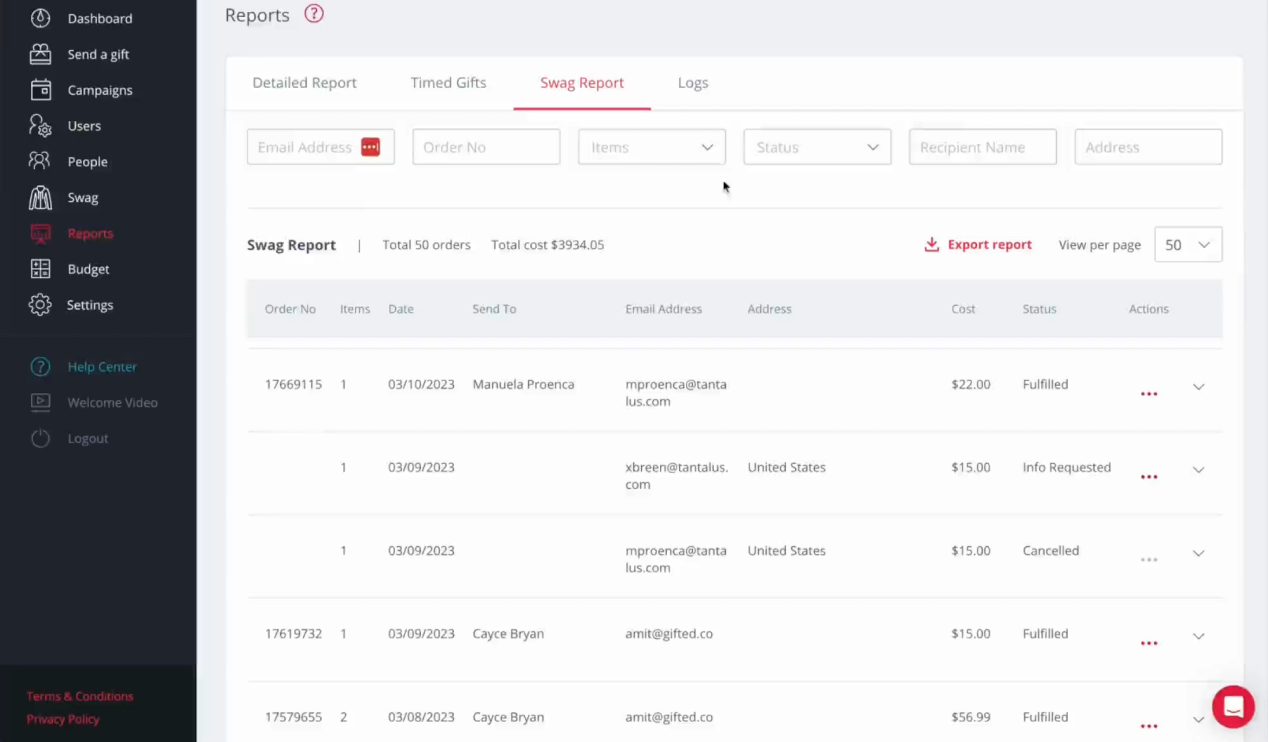This screenshot has height=742, width=1268.
Task: Open the chat support bubble
Action: click(x=1233, y=707)
